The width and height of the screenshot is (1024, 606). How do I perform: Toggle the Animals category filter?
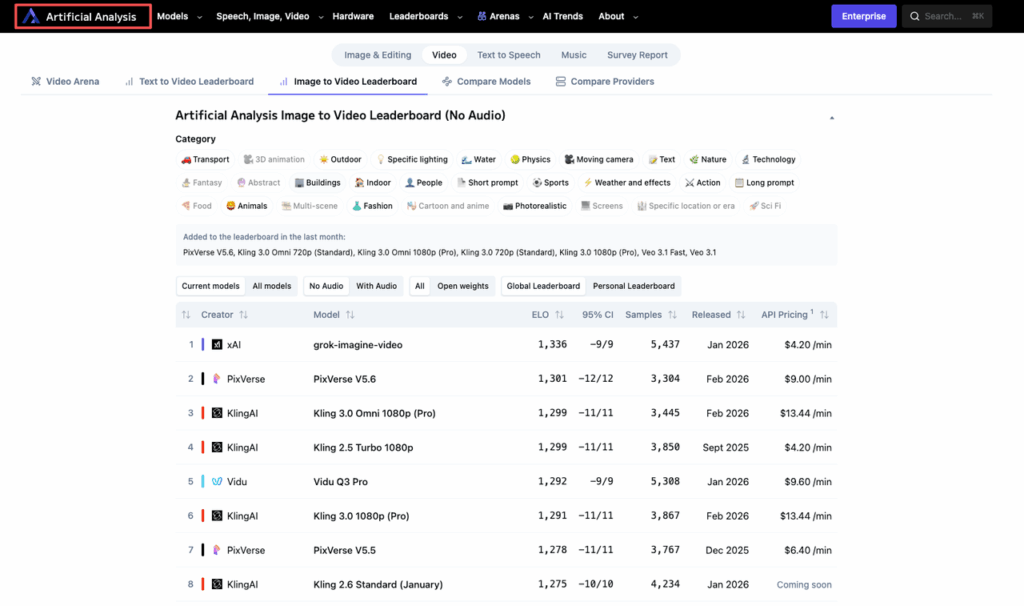pyautogui.click(x=246, y=206)
